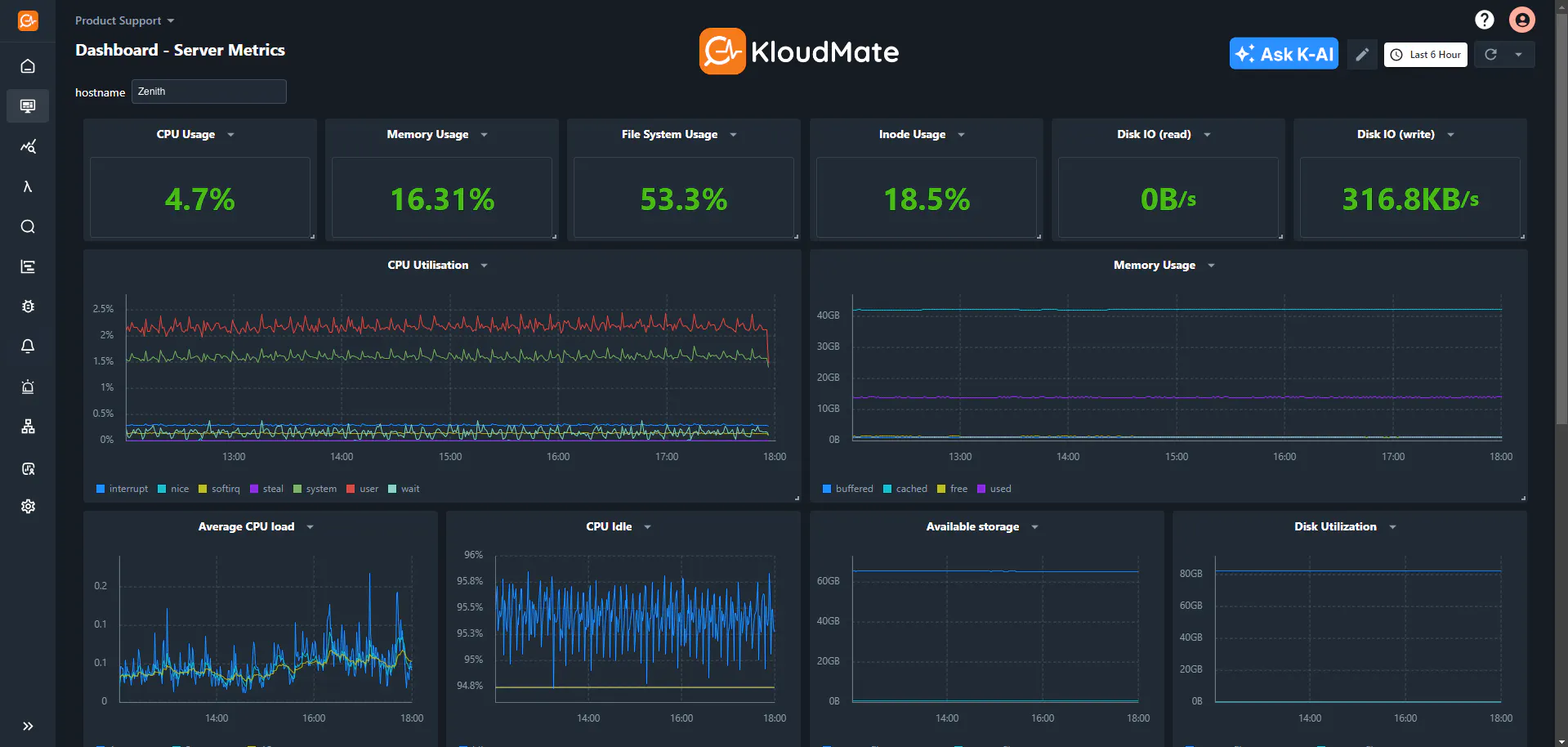This screenshot has width=1568, height=747.
Task: Open the traces timeline icon in sidebar
Action: pos(28,266)
